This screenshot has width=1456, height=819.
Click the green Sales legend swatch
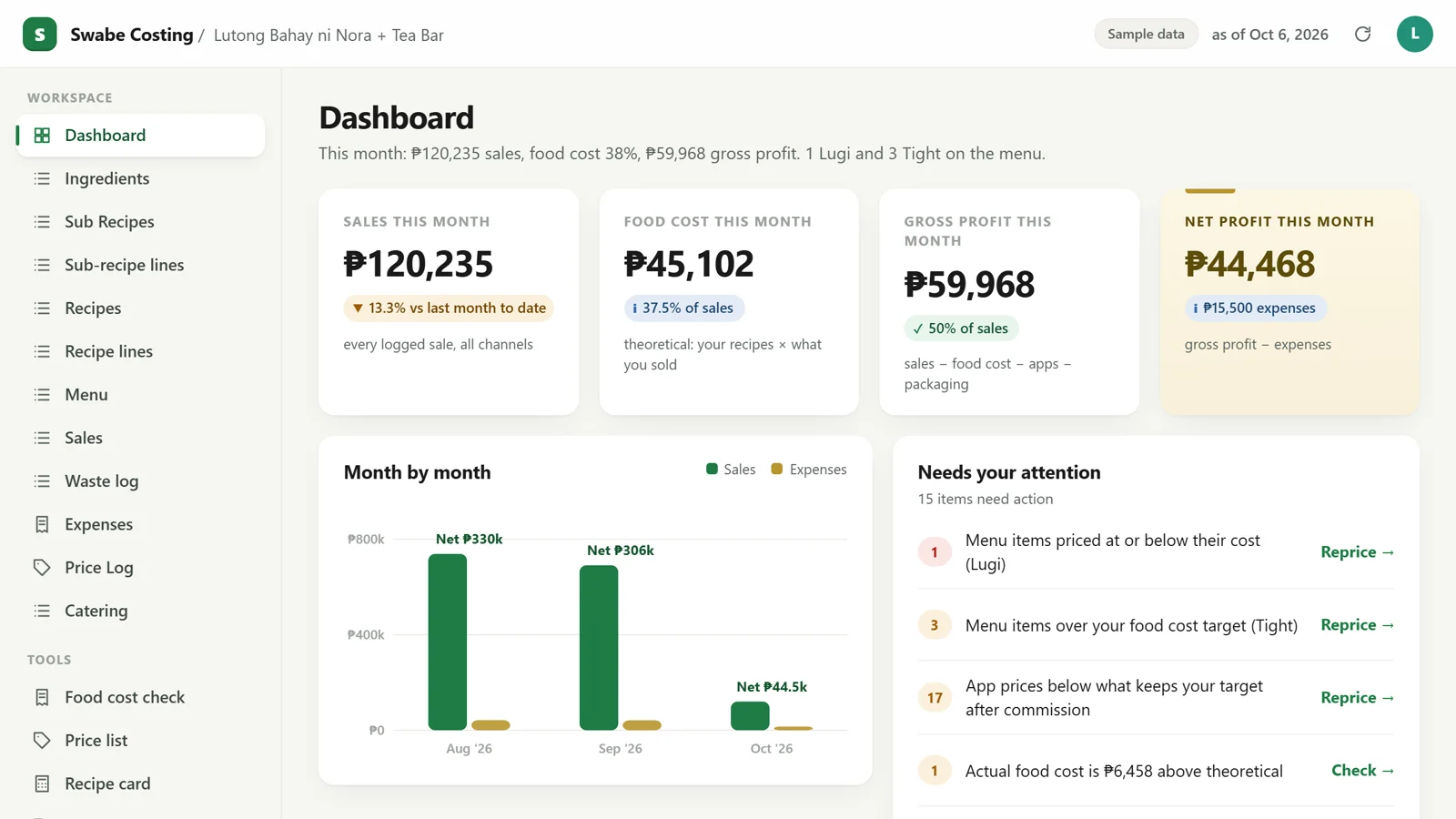point(712,470)
